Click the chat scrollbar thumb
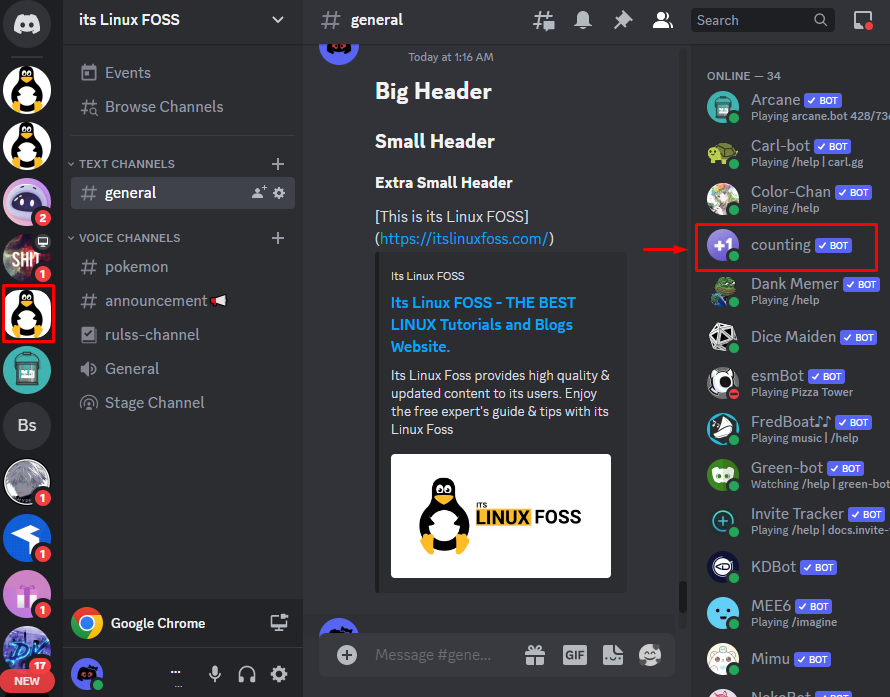Viewport: 890px width, 697px height. click(683, 596)
